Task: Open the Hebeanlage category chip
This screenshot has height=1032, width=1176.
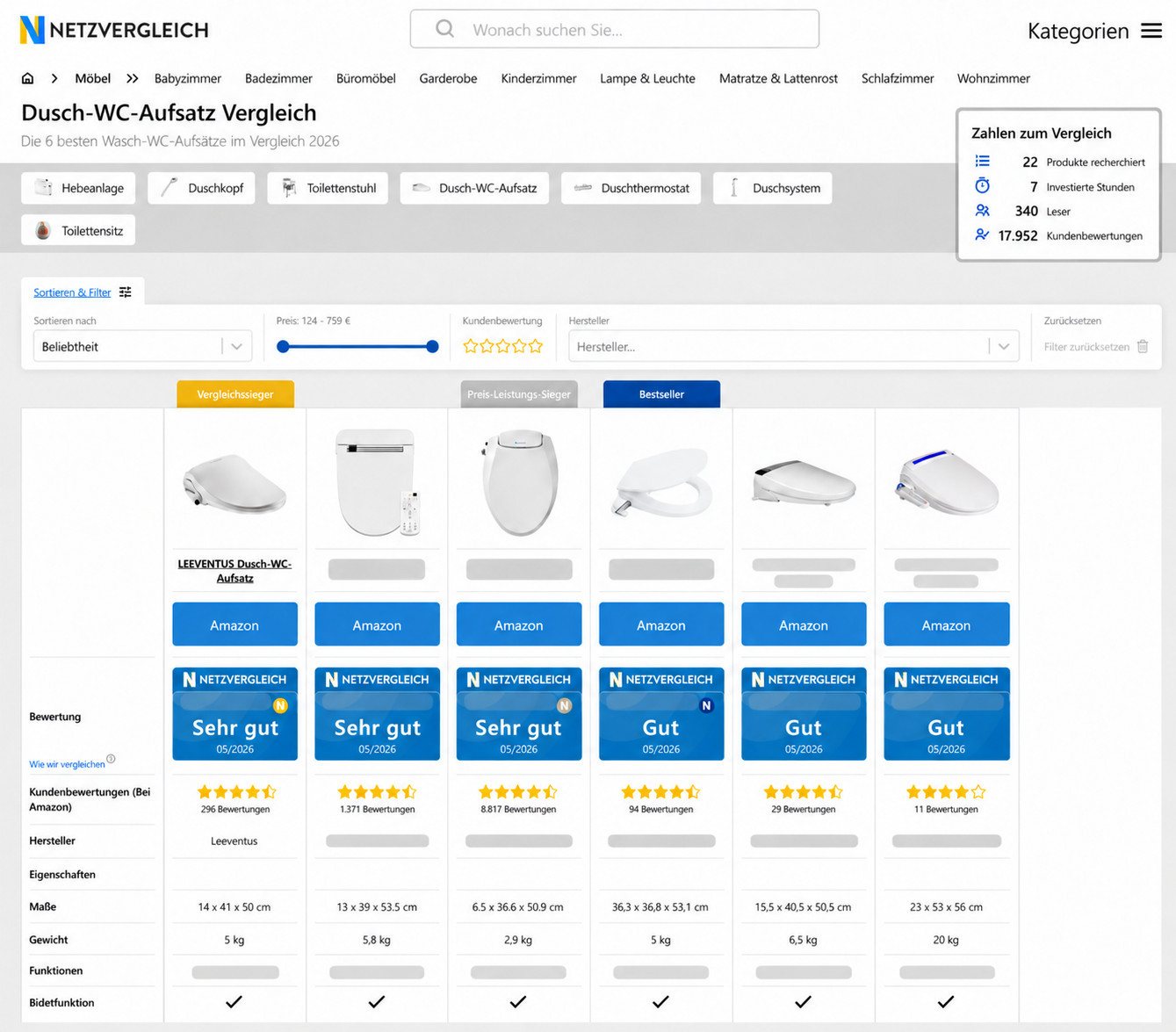Action: coord(78,188)
